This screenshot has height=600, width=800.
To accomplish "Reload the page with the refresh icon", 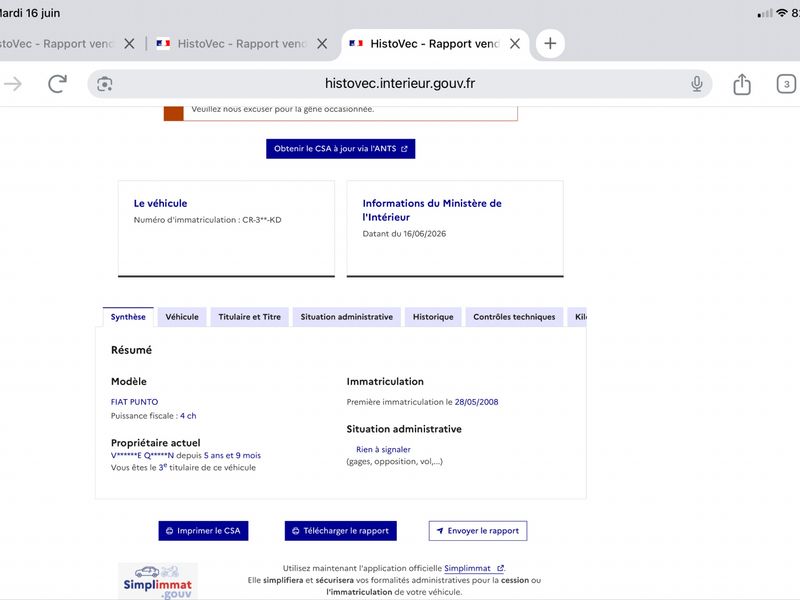I will pos(57,84).
